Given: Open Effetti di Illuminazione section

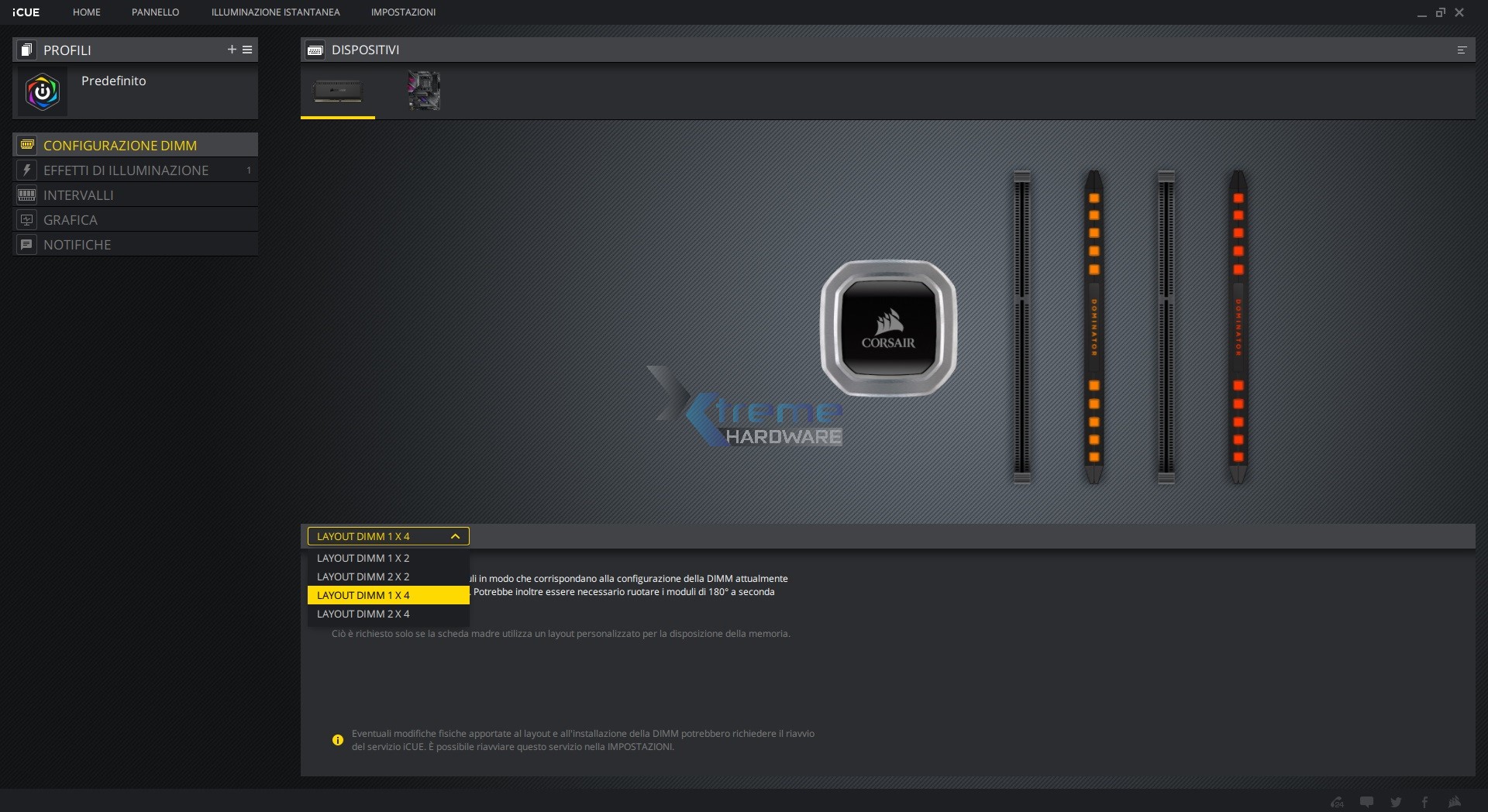Looking at the screenshot, I should point(126,170).
